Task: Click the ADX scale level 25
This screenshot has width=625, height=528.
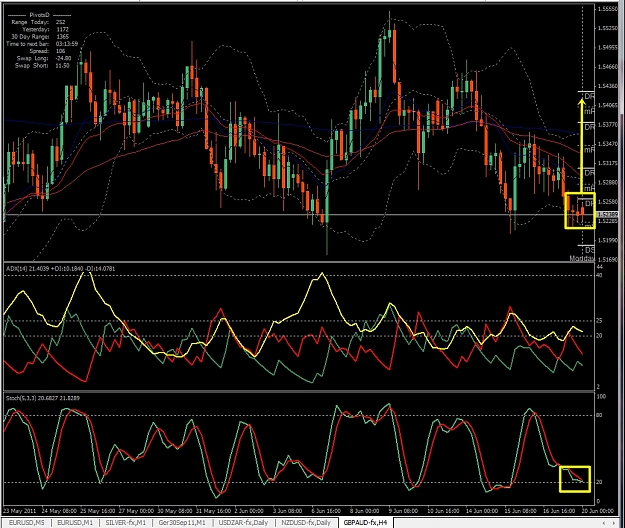Action: click(x=599, y=320)
